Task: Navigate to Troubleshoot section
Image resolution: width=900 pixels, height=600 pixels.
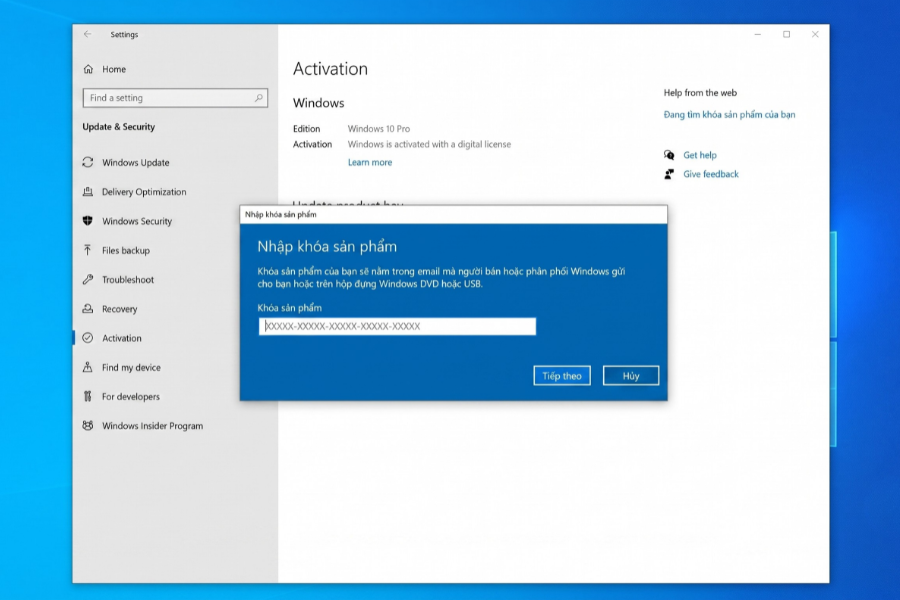Action: pos(128,280)
